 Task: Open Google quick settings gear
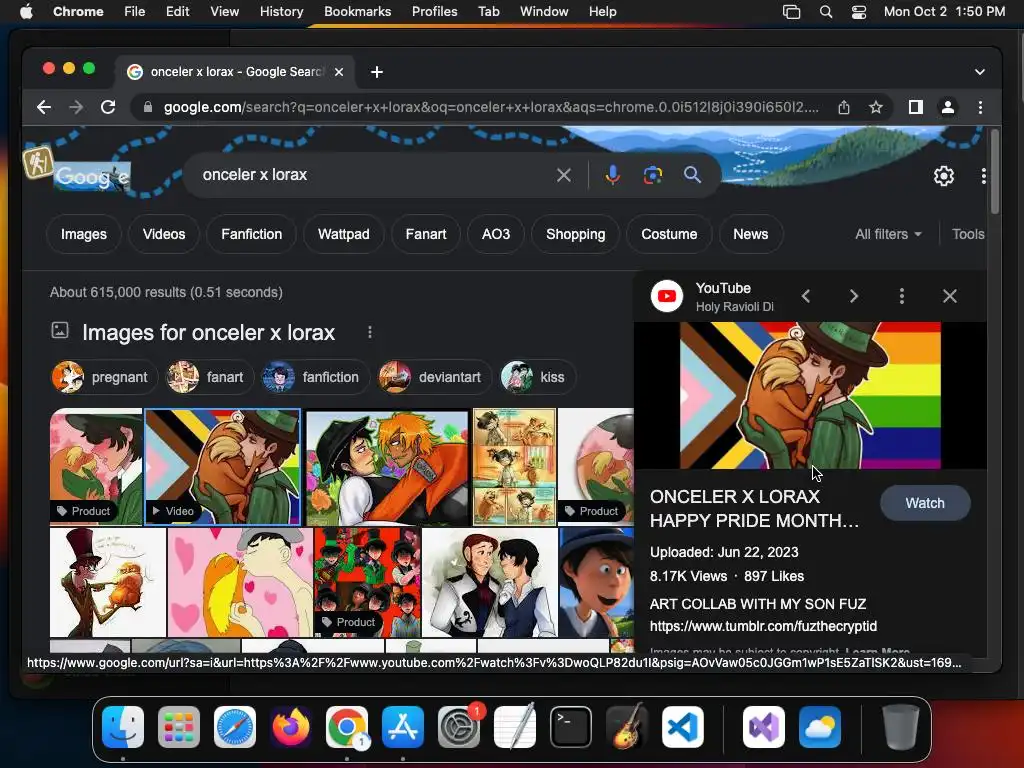(x=944, y=176)
